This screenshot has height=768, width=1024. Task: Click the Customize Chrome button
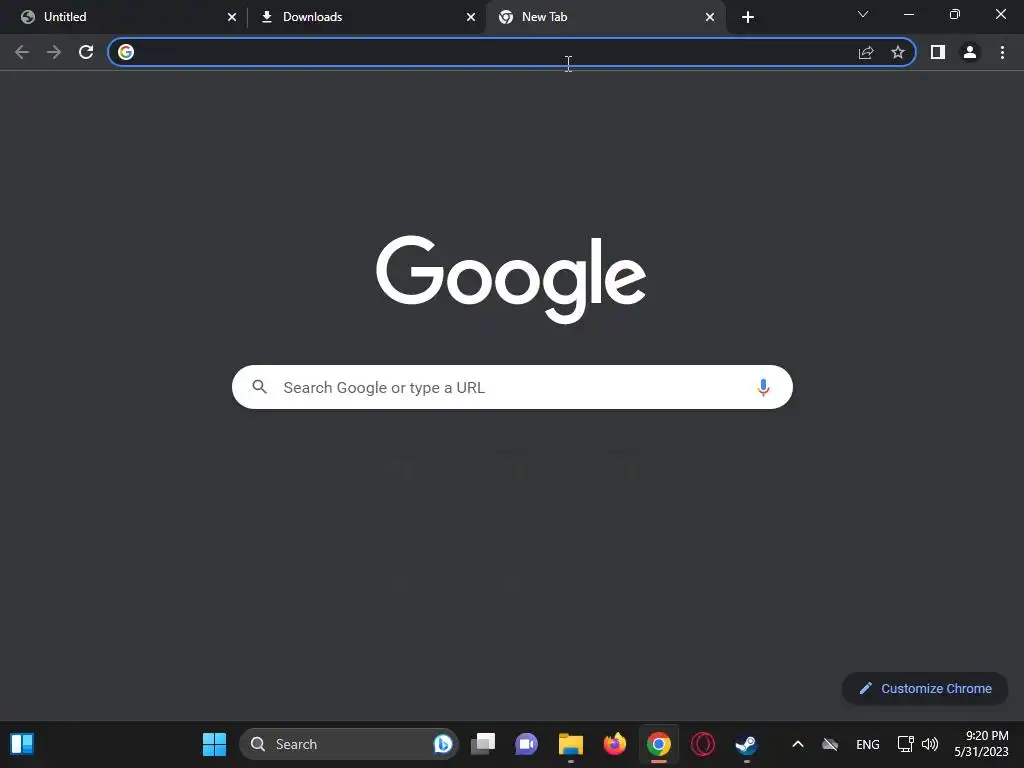(x=925, y=688)
